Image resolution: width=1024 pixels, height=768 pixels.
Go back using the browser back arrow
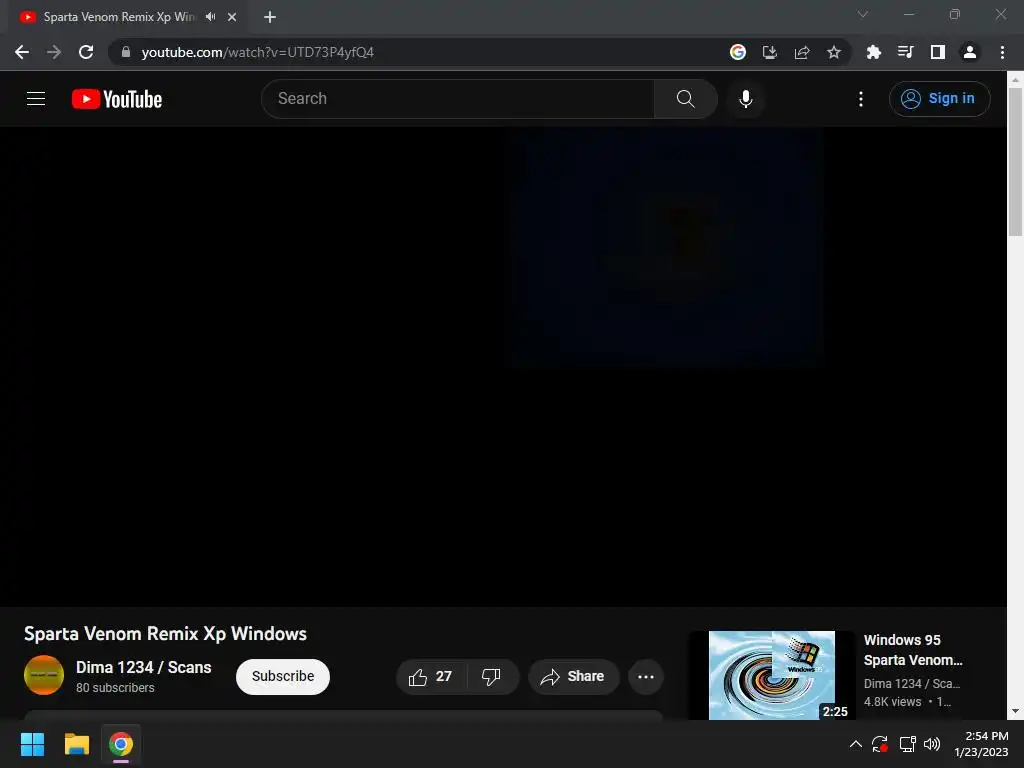point(22,52)
